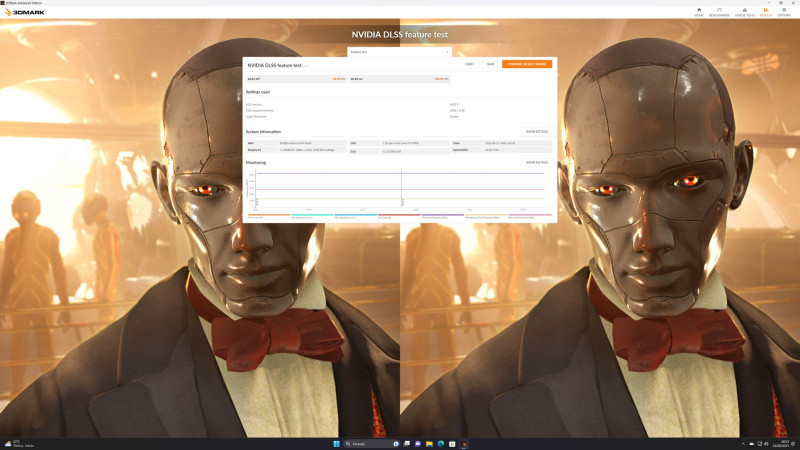The height and width of the screenshot is (450, 800).
Task: Click the teal legend bar under chart
Action: tap(312, 215)
